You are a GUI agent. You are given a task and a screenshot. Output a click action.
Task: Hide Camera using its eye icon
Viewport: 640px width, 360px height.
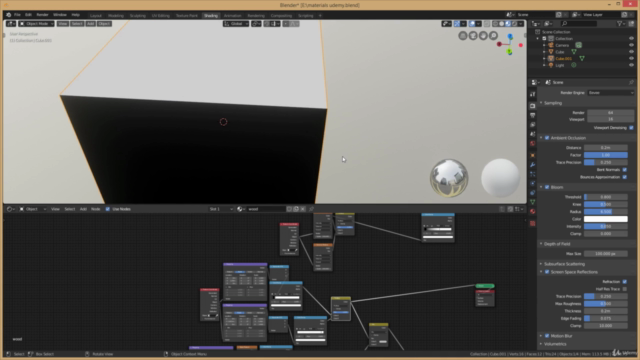coord(631,45)
